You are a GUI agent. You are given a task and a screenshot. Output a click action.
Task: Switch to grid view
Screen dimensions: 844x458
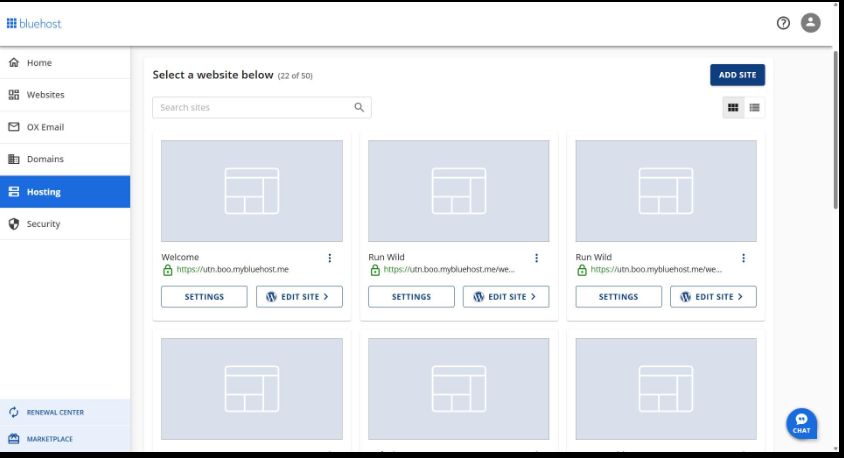coord(733,108)
